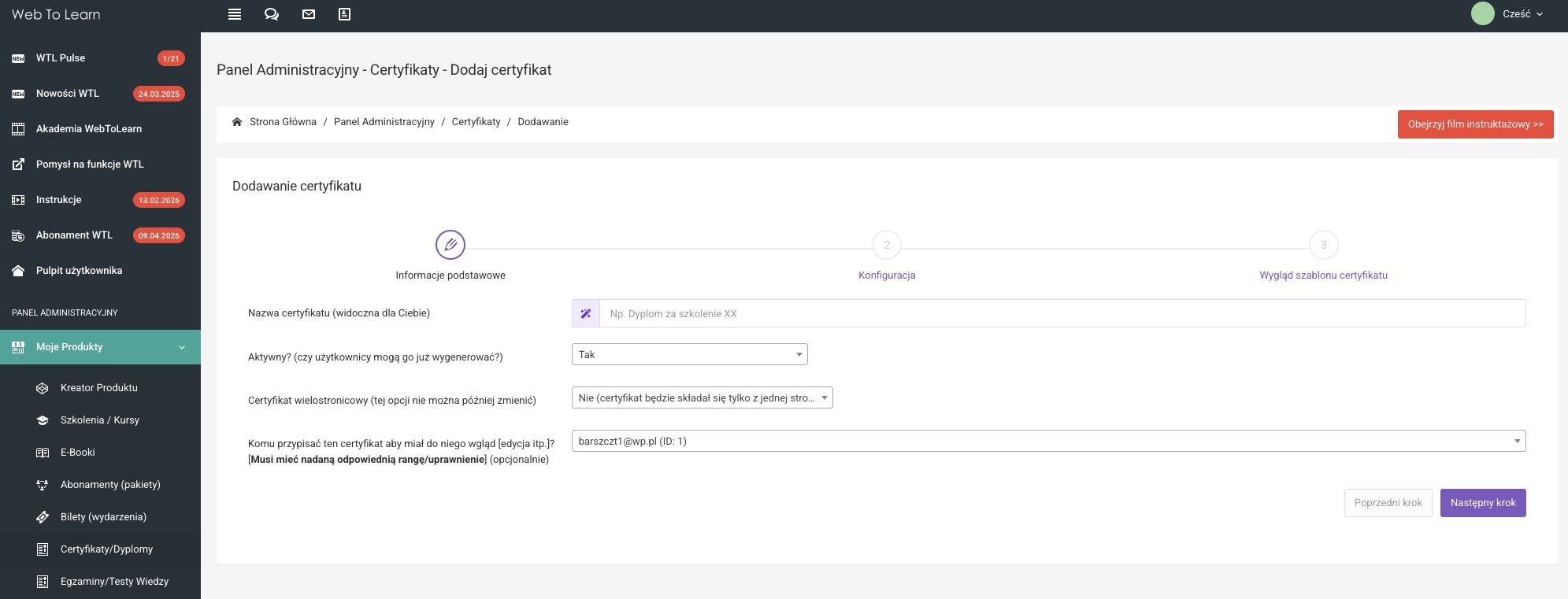Viewport: 1568px width, 599px height.
Task: Collapse the Moje Produkty chevron
Action: 182,347
